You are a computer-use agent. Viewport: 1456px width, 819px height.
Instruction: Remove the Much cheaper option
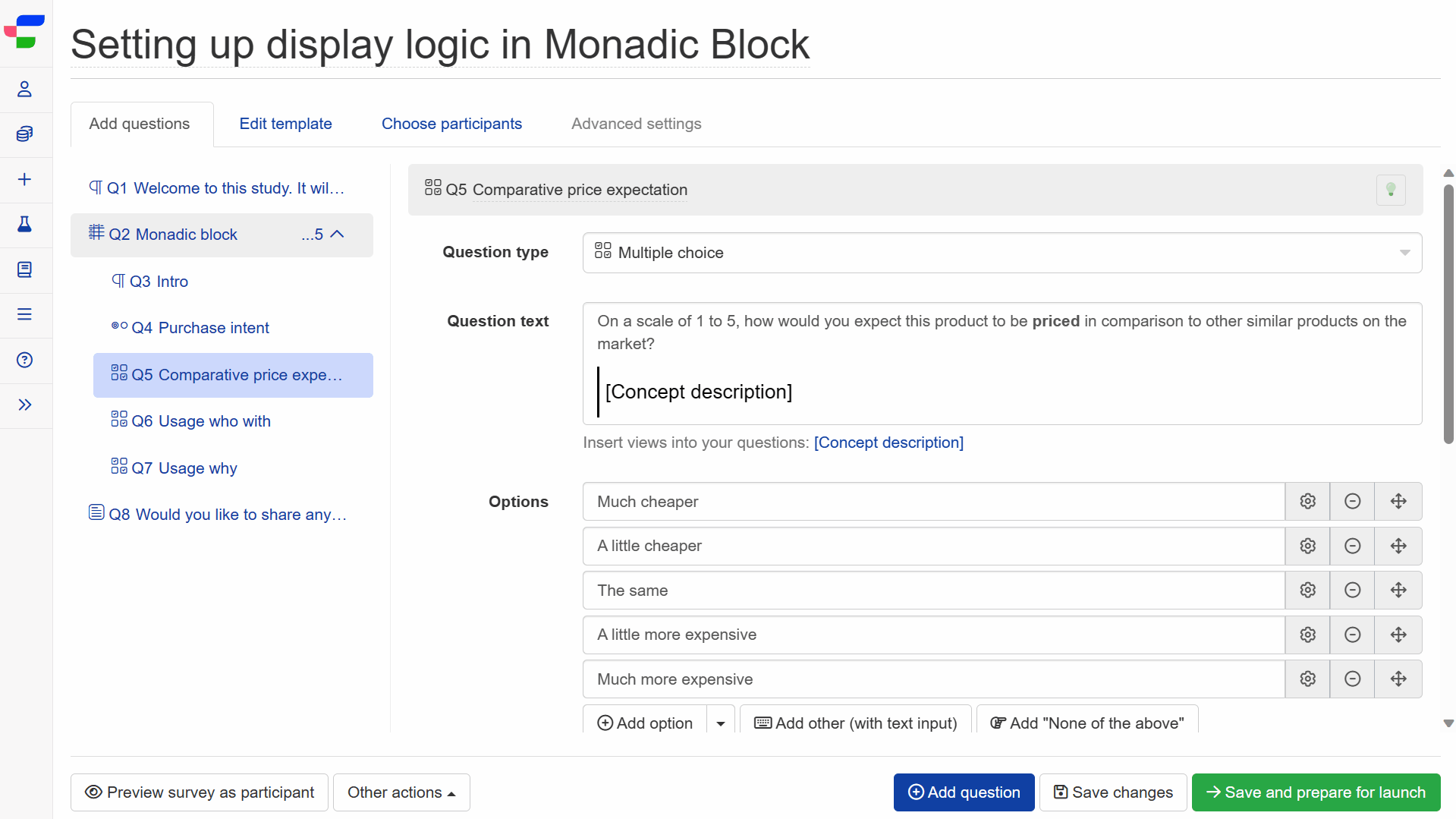1352,501
